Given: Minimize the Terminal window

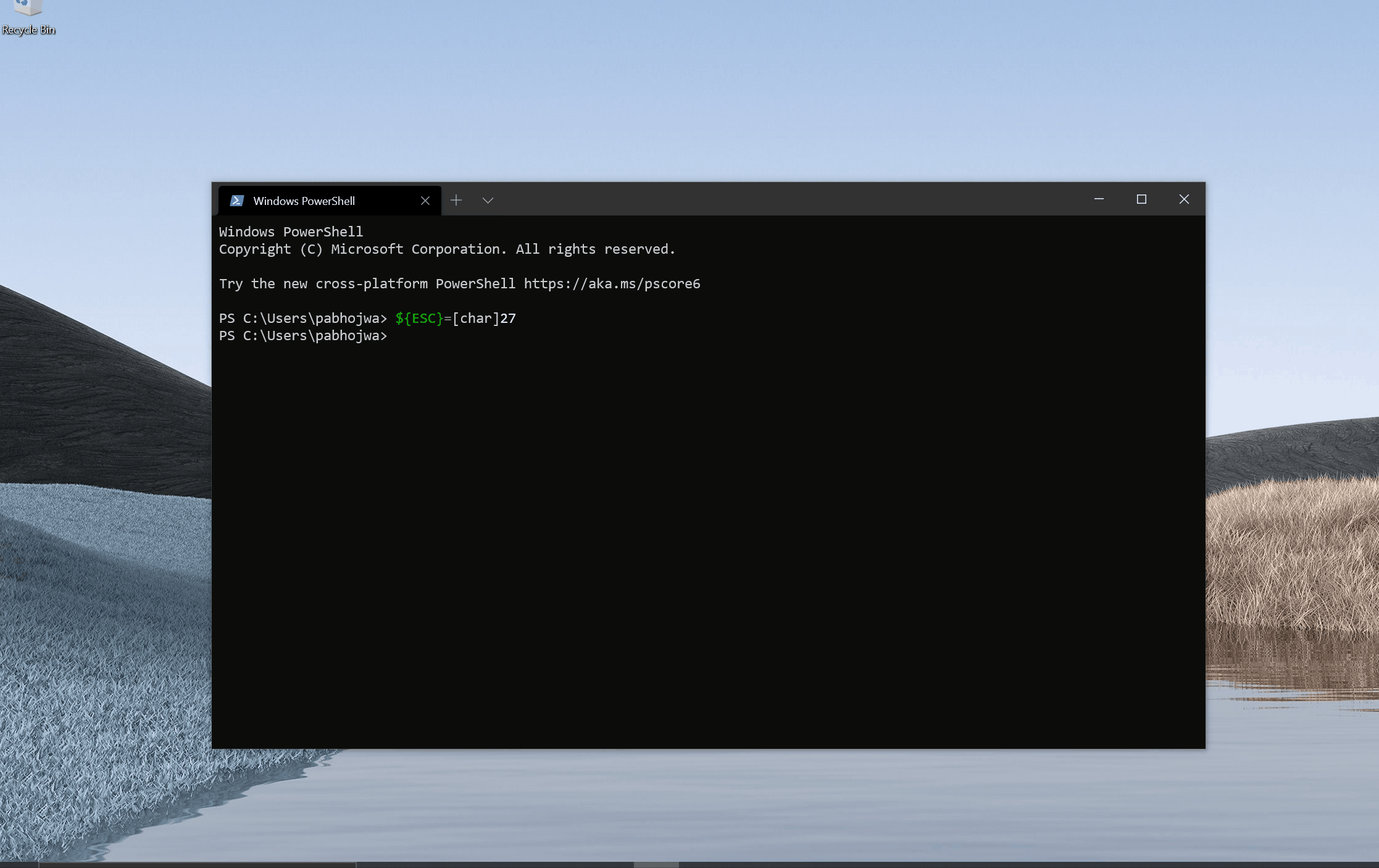Looking at the screenshot, I should tap(1099, 199).
